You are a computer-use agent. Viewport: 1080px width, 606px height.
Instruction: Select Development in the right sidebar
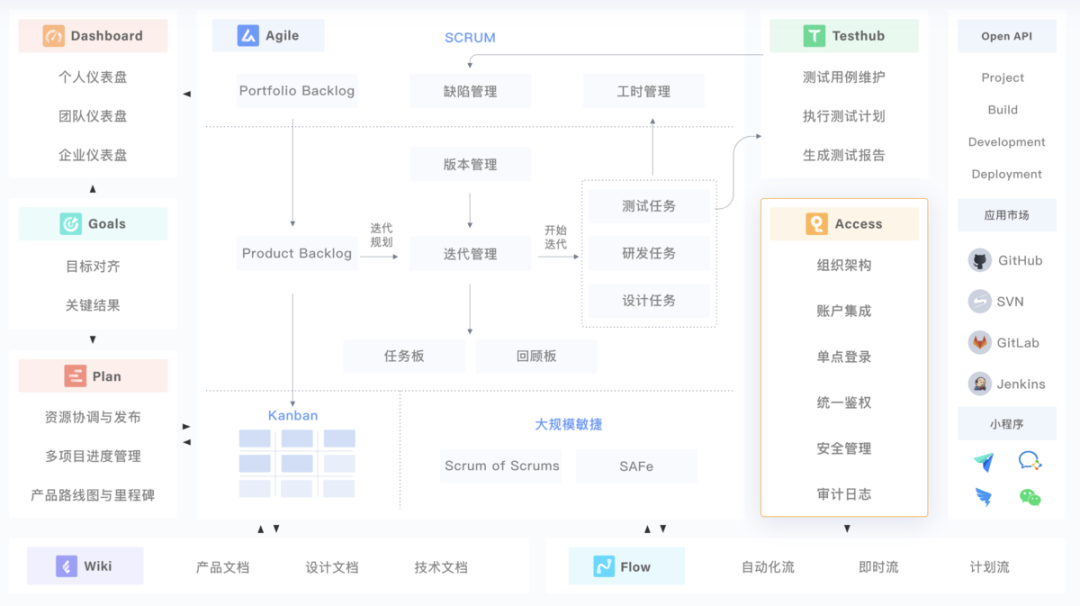pyautogui.click(x=1007, y=142)
